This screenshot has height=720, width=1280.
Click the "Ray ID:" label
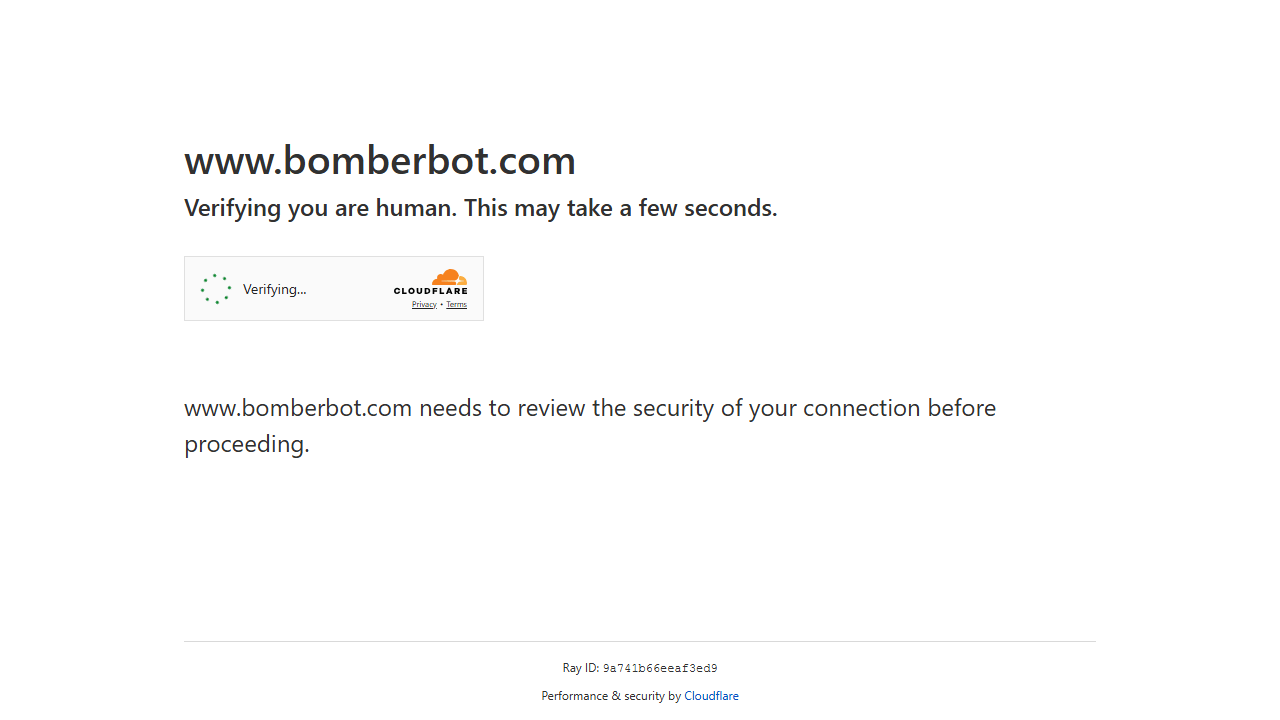[x=581, y=669]
